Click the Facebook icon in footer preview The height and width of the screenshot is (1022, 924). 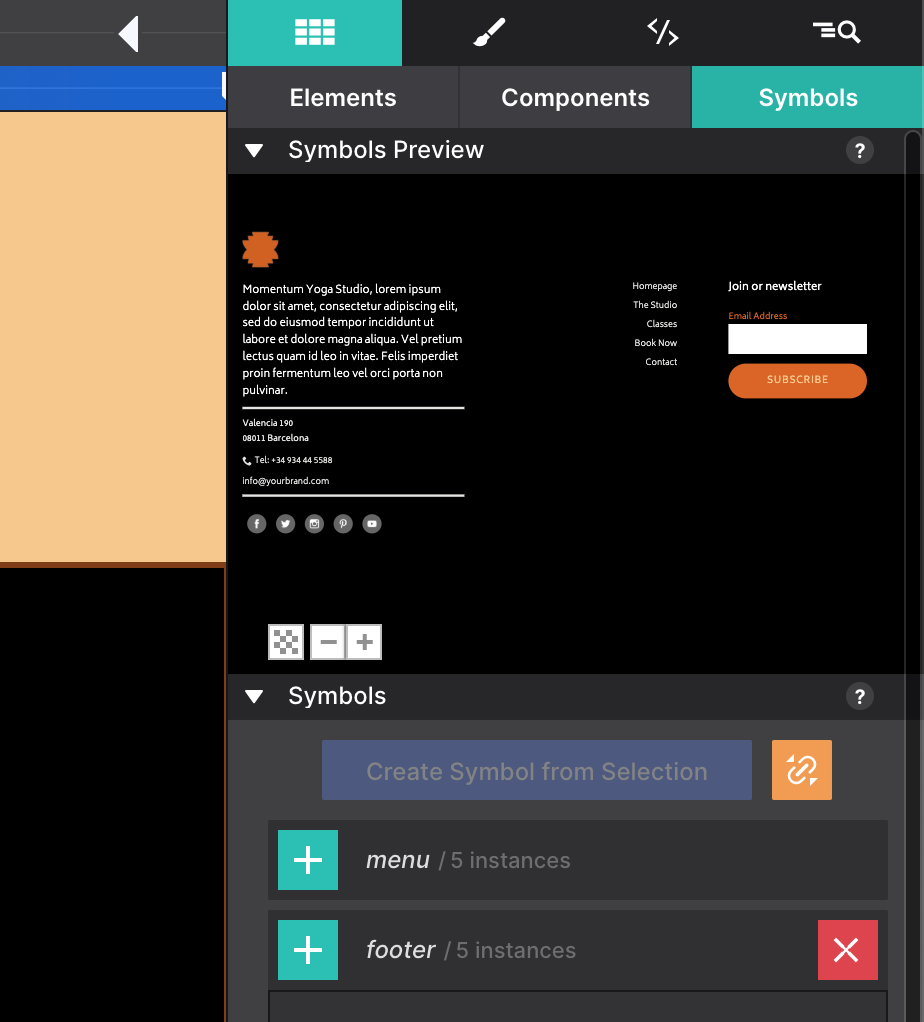click(257, 523)
